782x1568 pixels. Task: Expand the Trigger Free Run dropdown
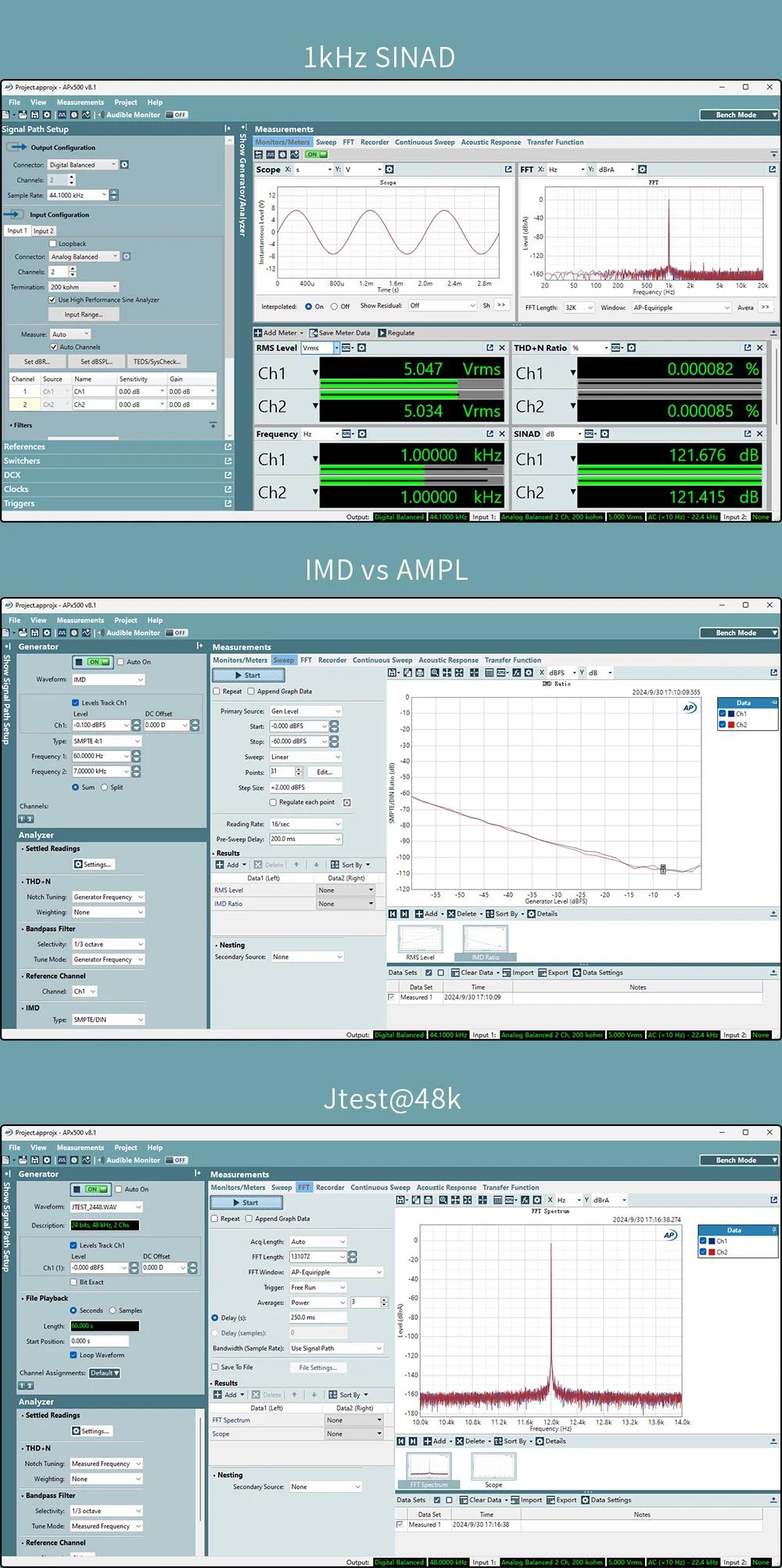(x=342, y=1287)
